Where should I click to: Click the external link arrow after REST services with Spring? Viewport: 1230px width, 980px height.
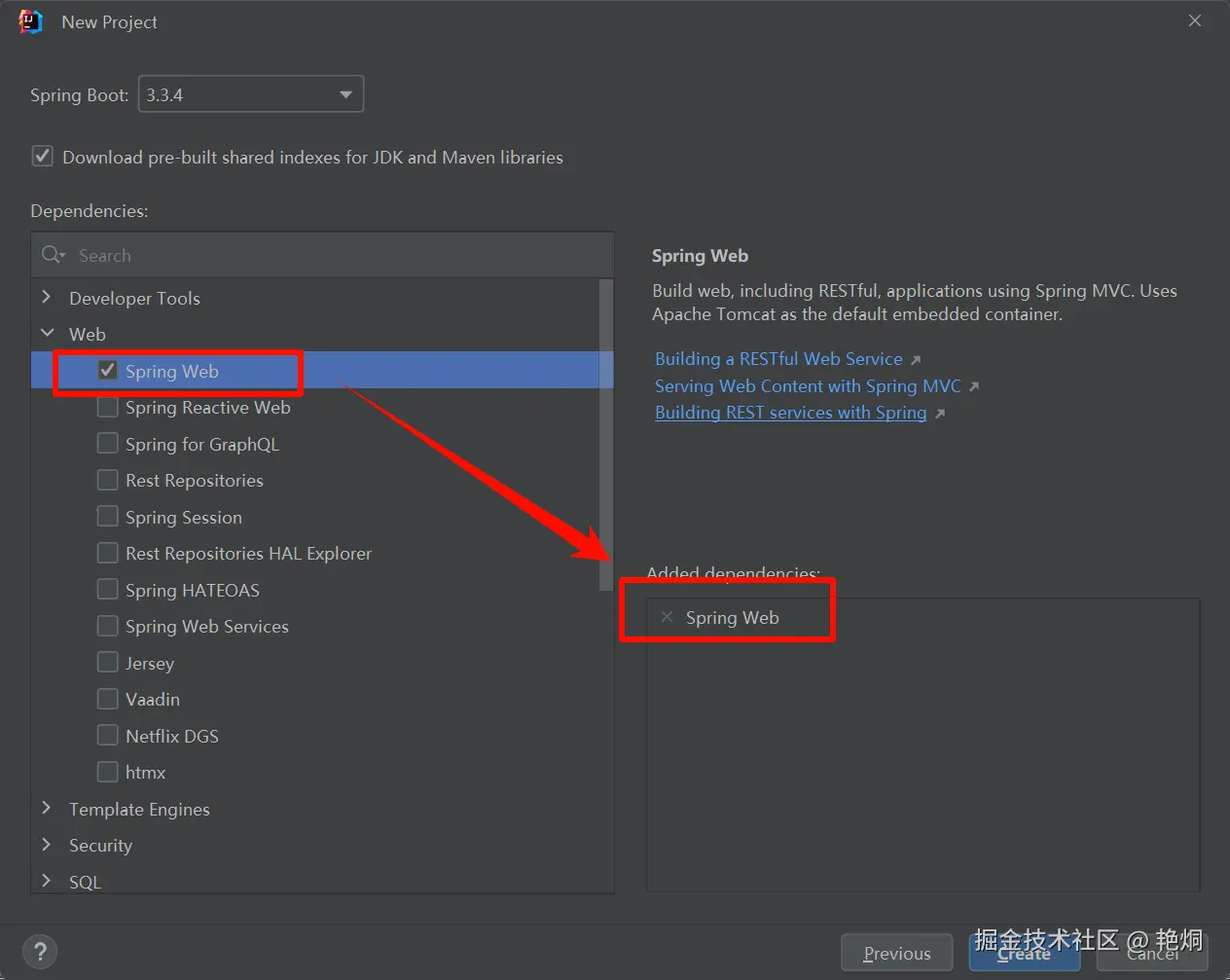(x=940, y=414)
